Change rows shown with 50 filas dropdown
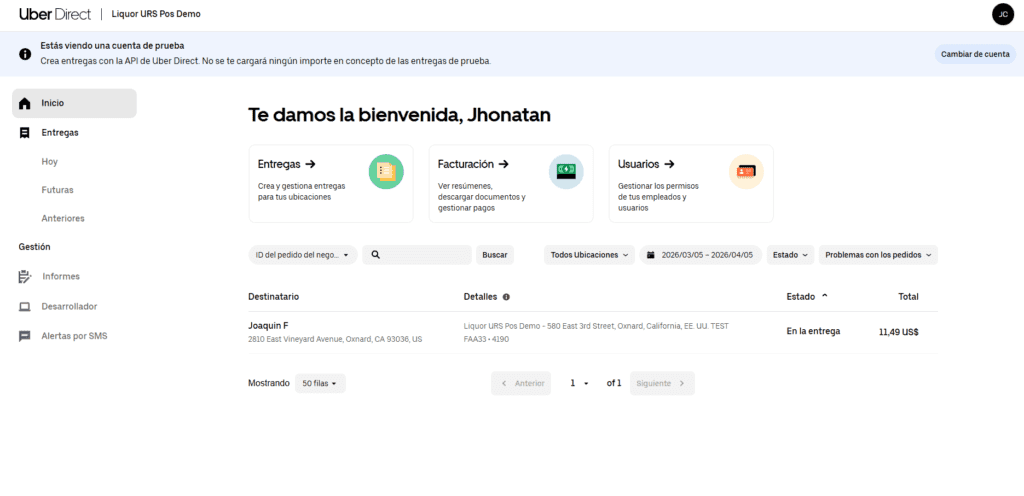 click(320, 384)
